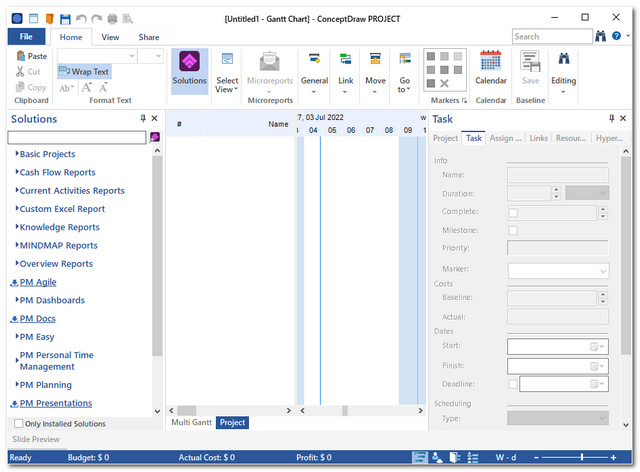Click the blue File button
The width and height of the screenshot is (640, 472).
click(25, 37)
